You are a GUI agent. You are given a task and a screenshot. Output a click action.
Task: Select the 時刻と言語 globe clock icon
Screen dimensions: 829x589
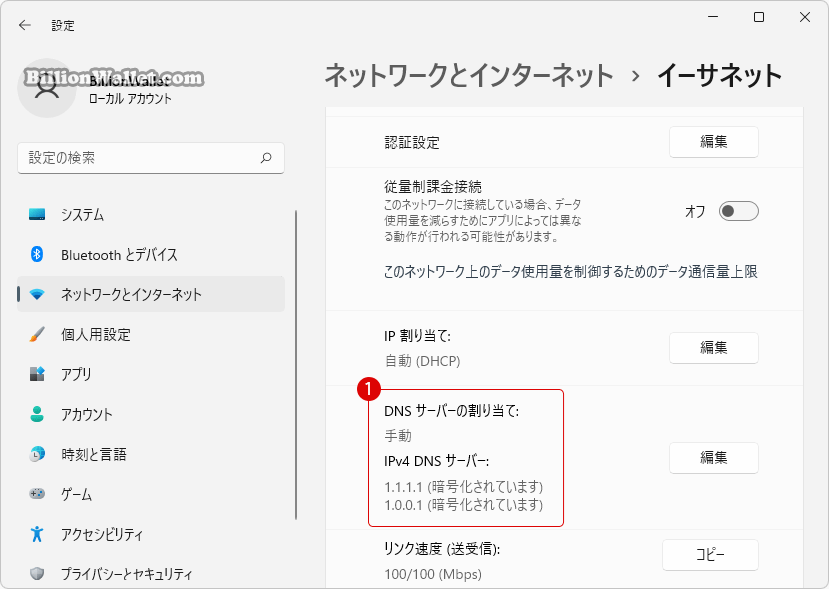[x=37, y=454]
